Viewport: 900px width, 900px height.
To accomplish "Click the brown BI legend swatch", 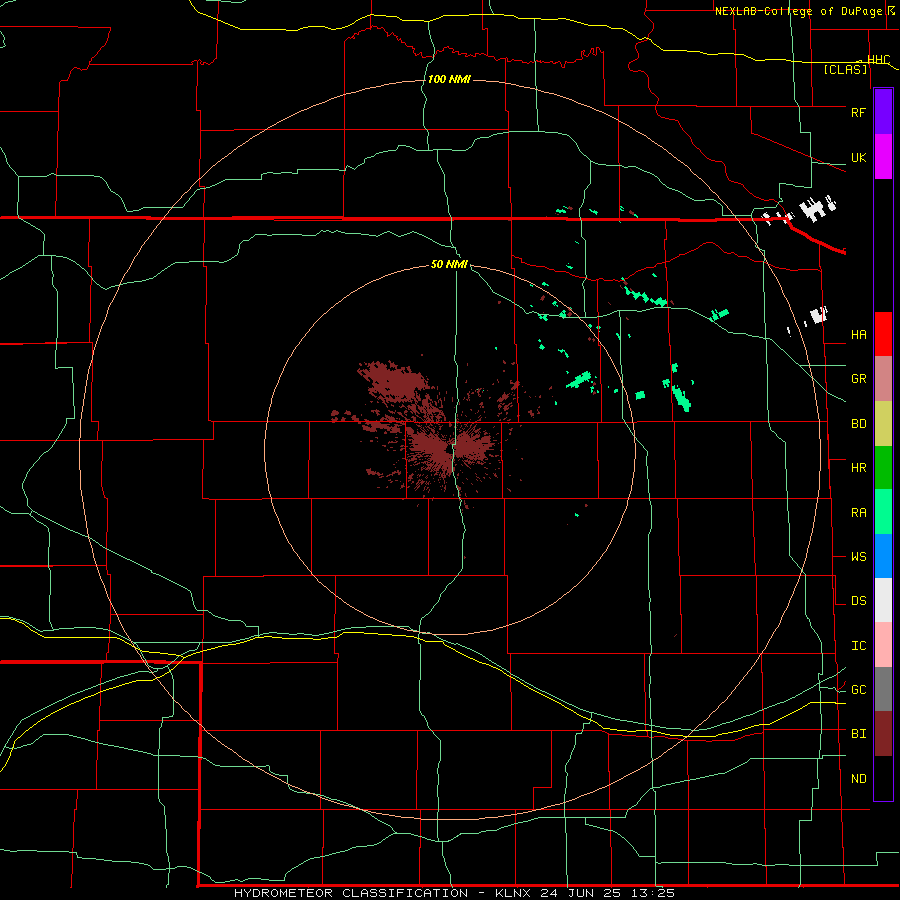I will click(x=883, y=734).
